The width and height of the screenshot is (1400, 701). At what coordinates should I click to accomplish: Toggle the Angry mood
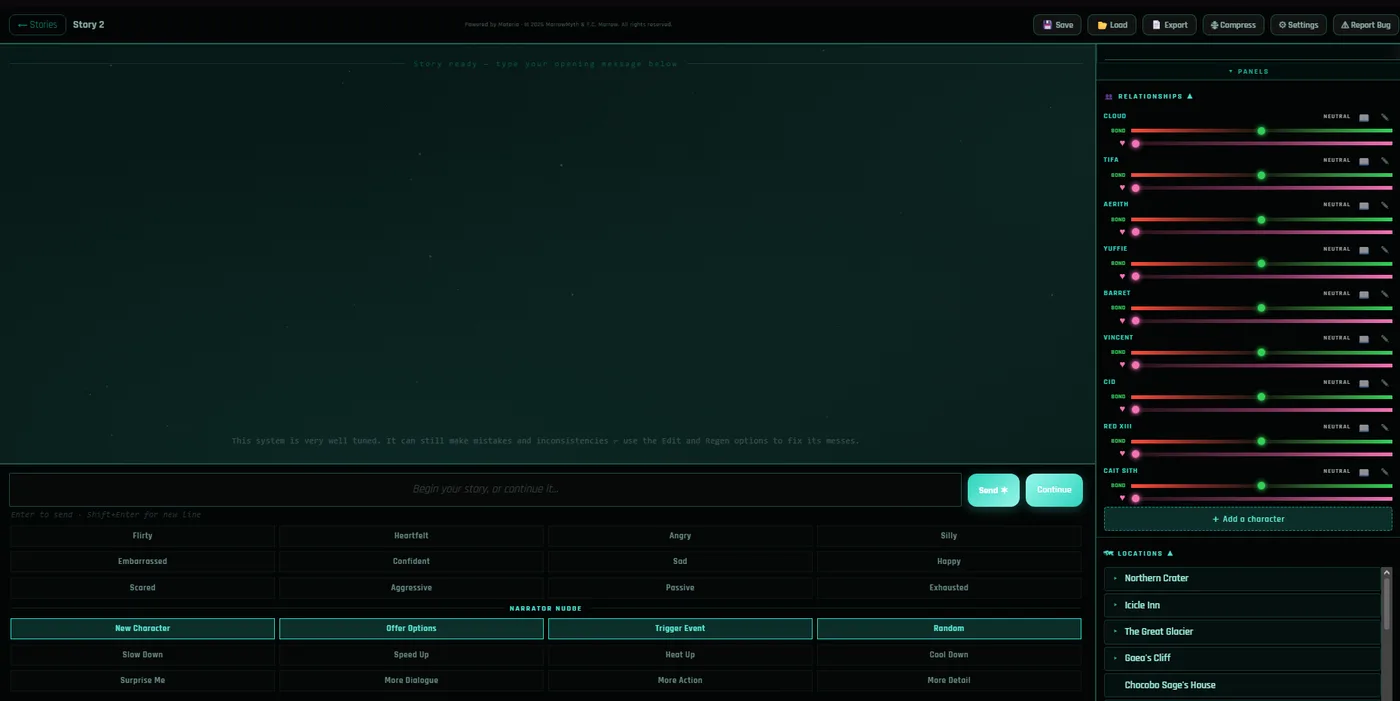coord(680,536)
